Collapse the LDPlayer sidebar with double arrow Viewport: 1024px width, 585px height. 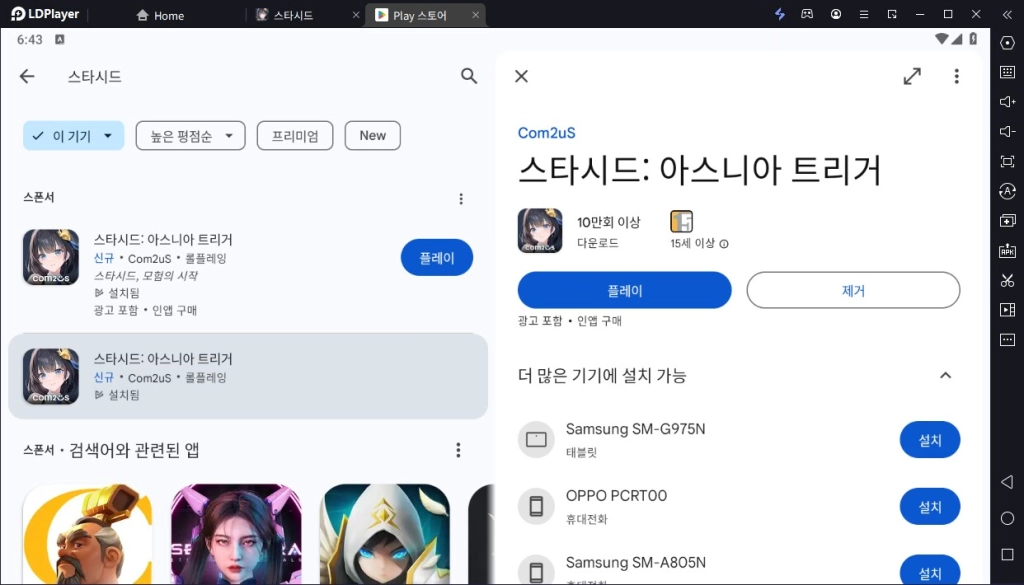coord(1007,14)
